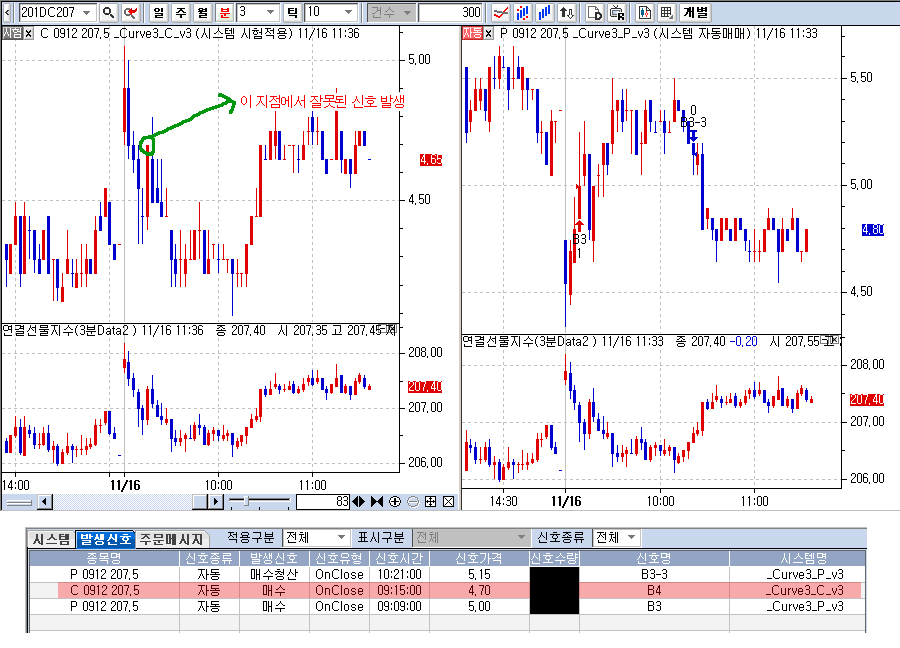This screenshot has width=900, height=648.
Task: Click the expand chart width arrows icon
Action: point(360,501)
